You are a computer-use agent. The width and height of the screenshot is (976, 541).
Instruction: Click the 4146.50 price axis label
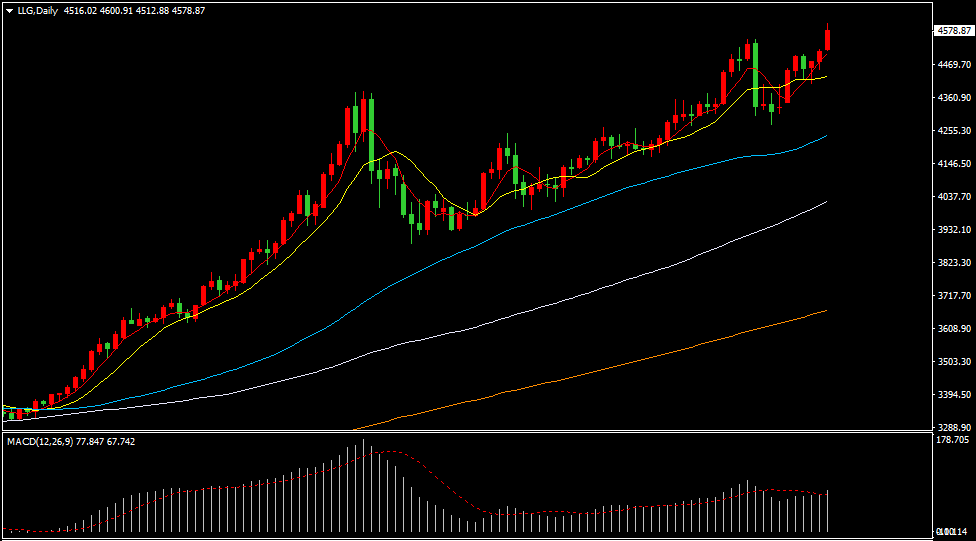pyautogui.click(x=954, y=164)
